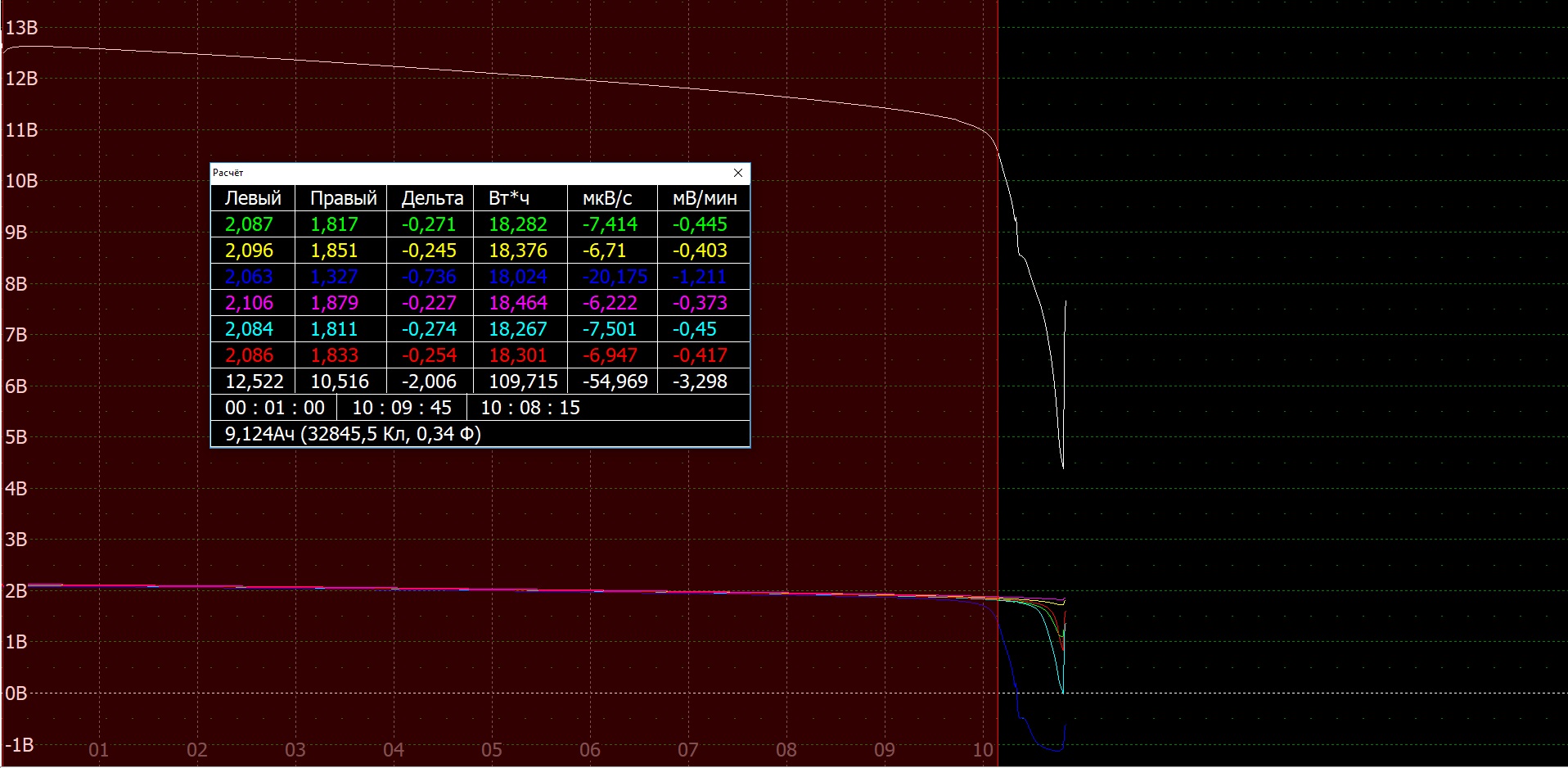Select green cell value 2,087
Image resolution: width=1568 pixels, height=768 pixels.
point(249,224)
